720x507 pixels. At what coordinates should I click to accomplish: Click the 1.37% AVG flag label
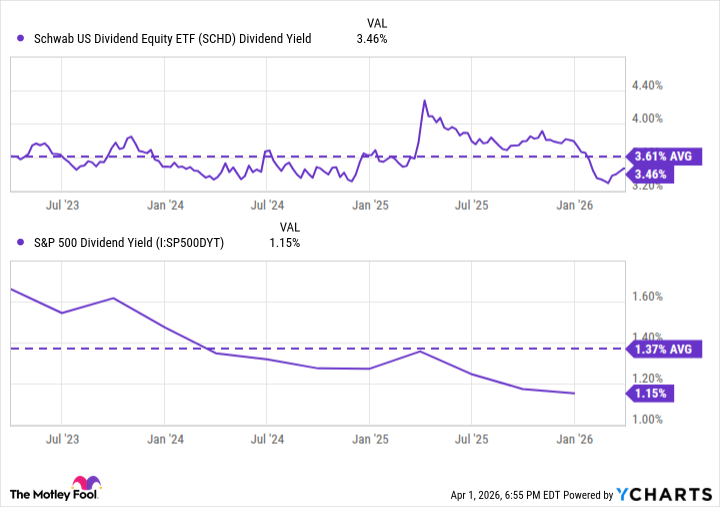point(665,348)
